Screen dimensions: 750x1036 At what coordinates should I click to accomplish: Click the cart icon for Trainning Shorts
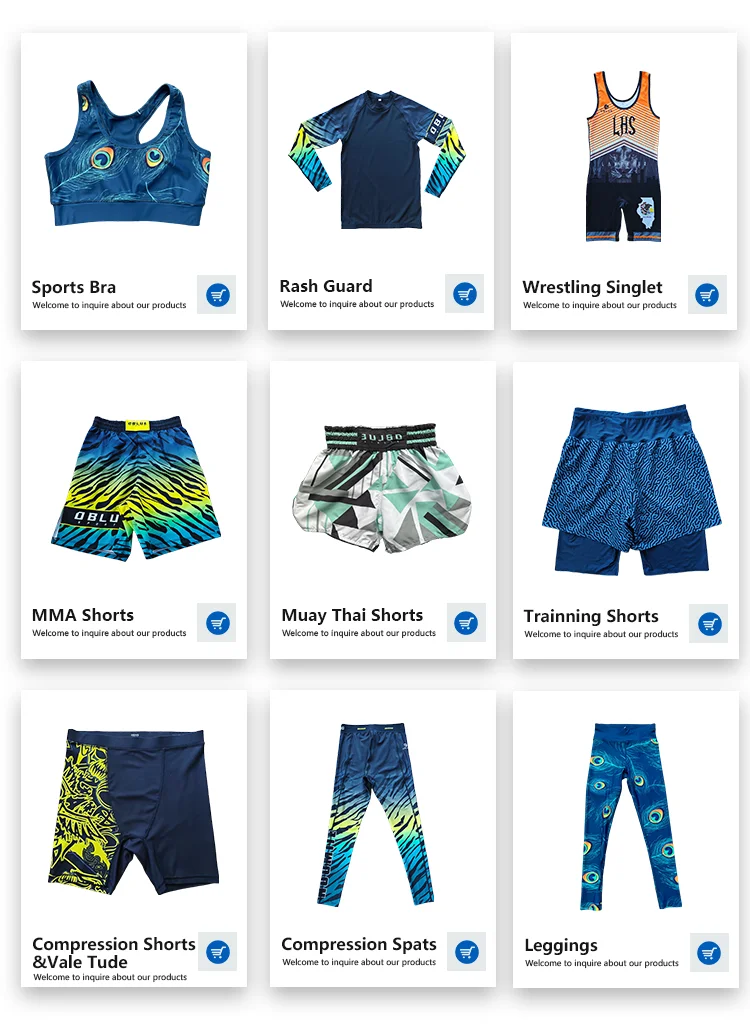(708, 624)
